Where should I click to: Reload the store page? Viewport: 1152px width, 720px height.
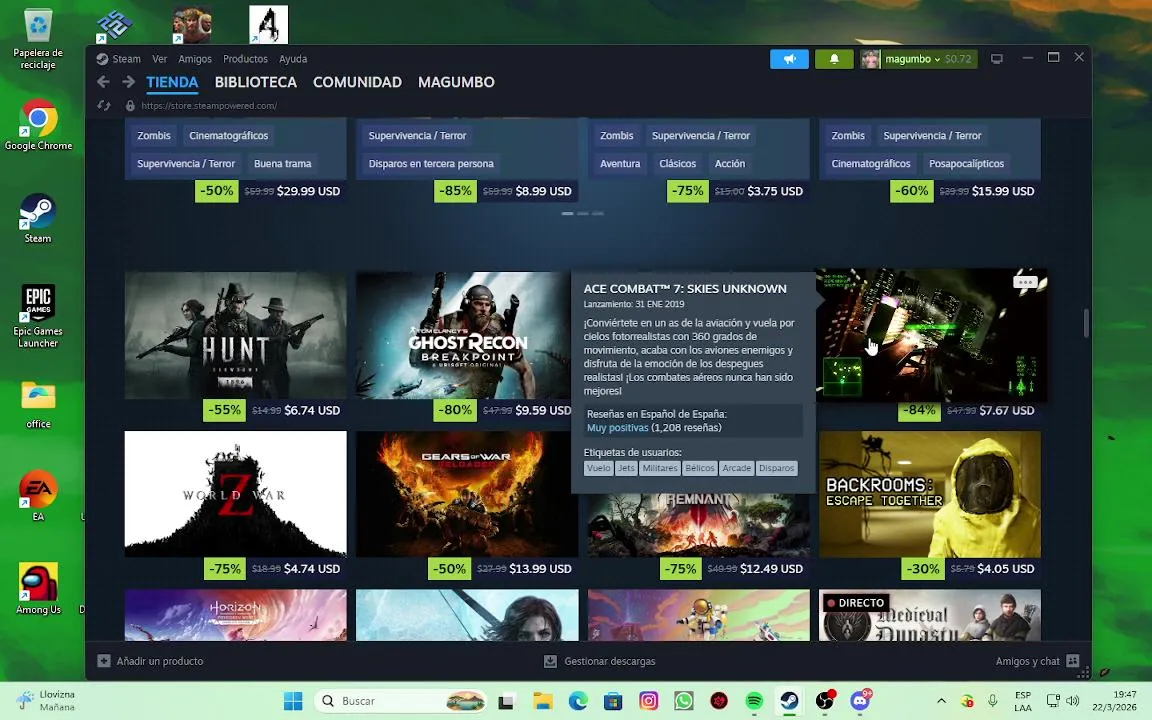104,106
